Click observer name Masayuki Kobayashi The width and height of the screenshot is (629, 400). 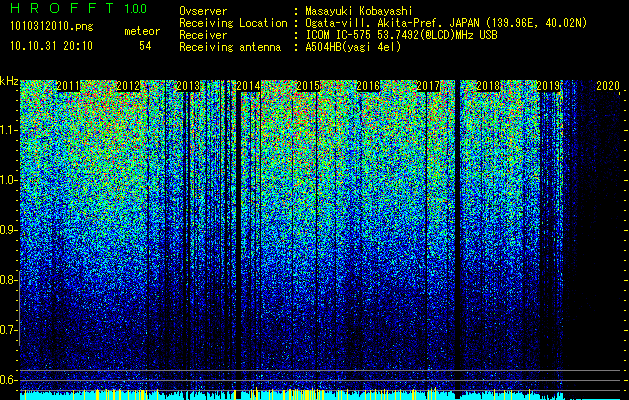pos(359,11)
